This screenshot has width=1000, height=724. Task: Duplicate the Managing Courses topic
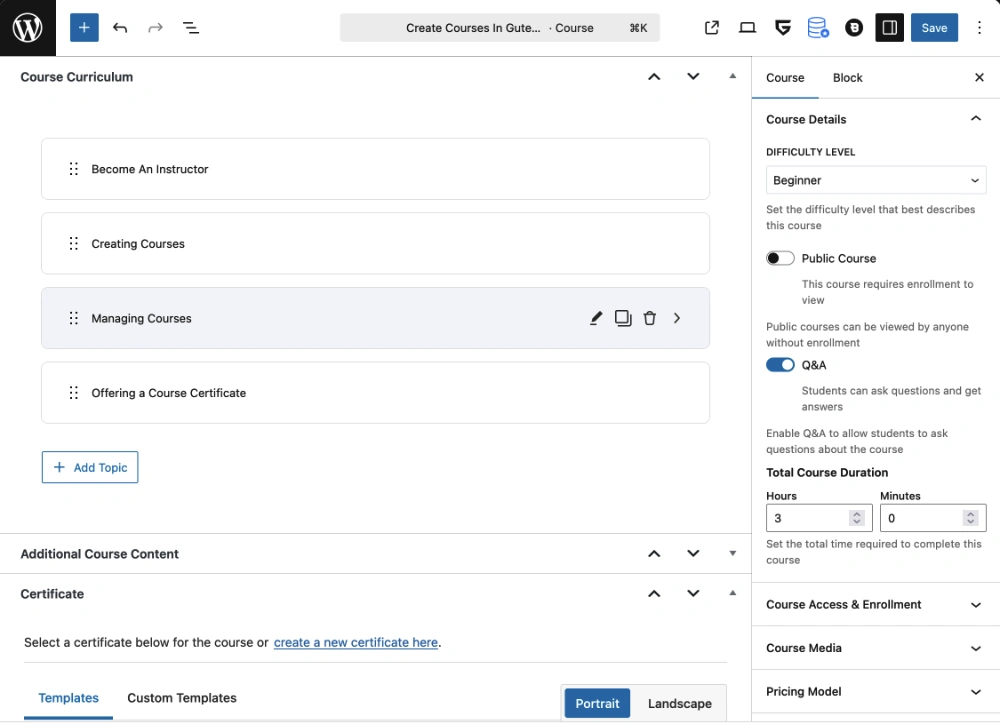(623, 317)
